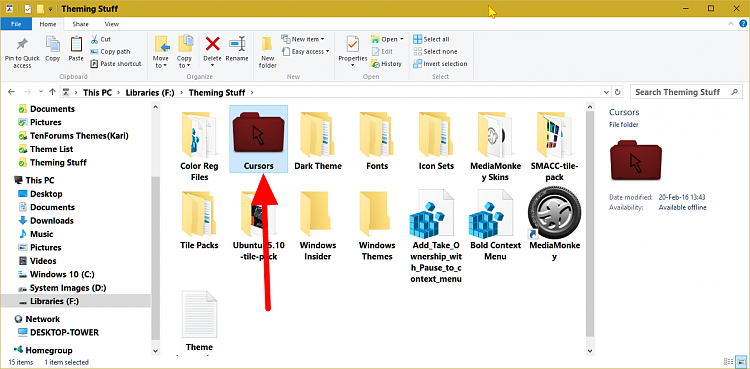Click the Refresh button

618,92
